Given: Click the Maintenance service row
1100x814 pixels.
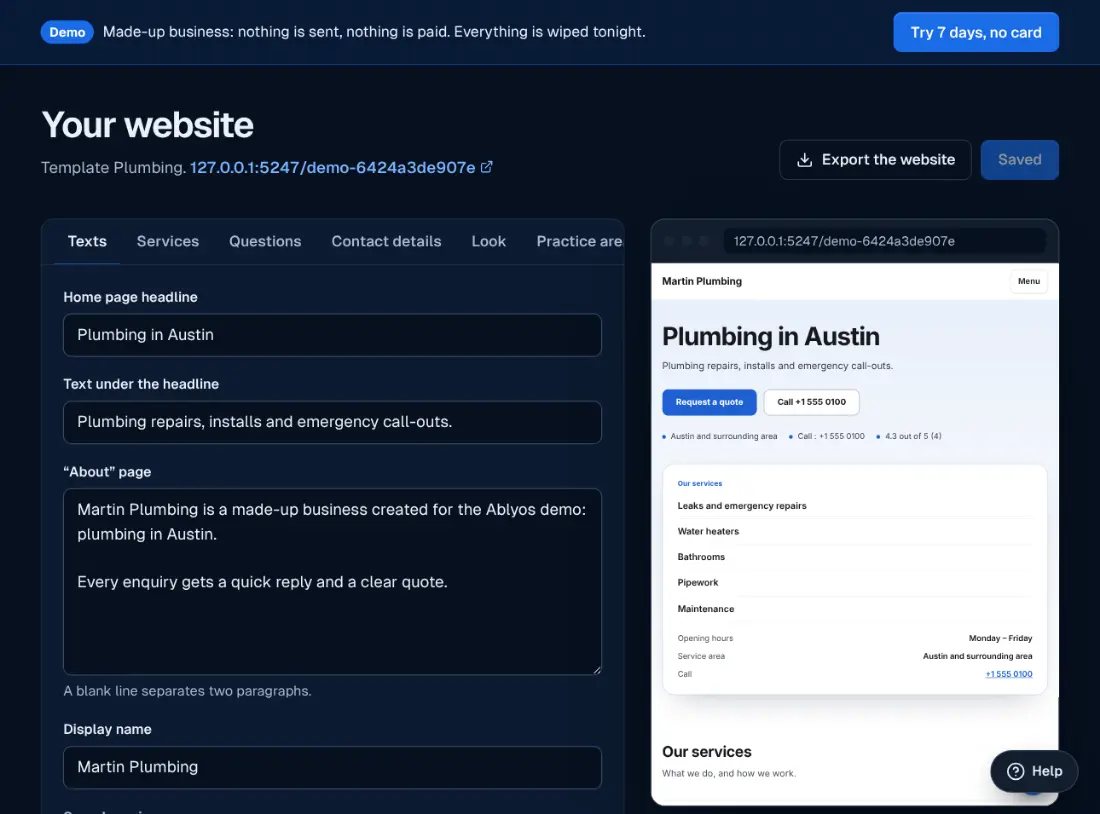Looking at the screenshot, I should coord(854,609).
